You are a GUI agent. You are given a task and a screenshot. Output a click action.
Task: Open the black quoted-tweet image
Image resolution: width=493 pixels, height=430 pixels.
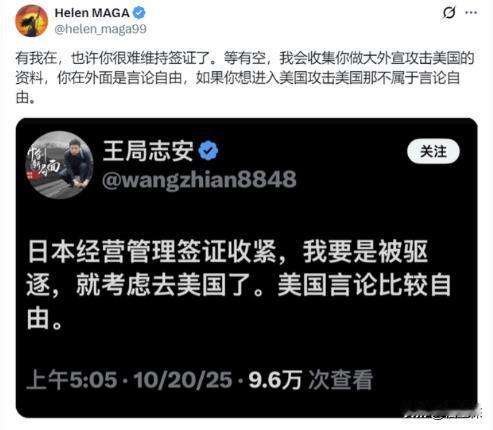247,268
